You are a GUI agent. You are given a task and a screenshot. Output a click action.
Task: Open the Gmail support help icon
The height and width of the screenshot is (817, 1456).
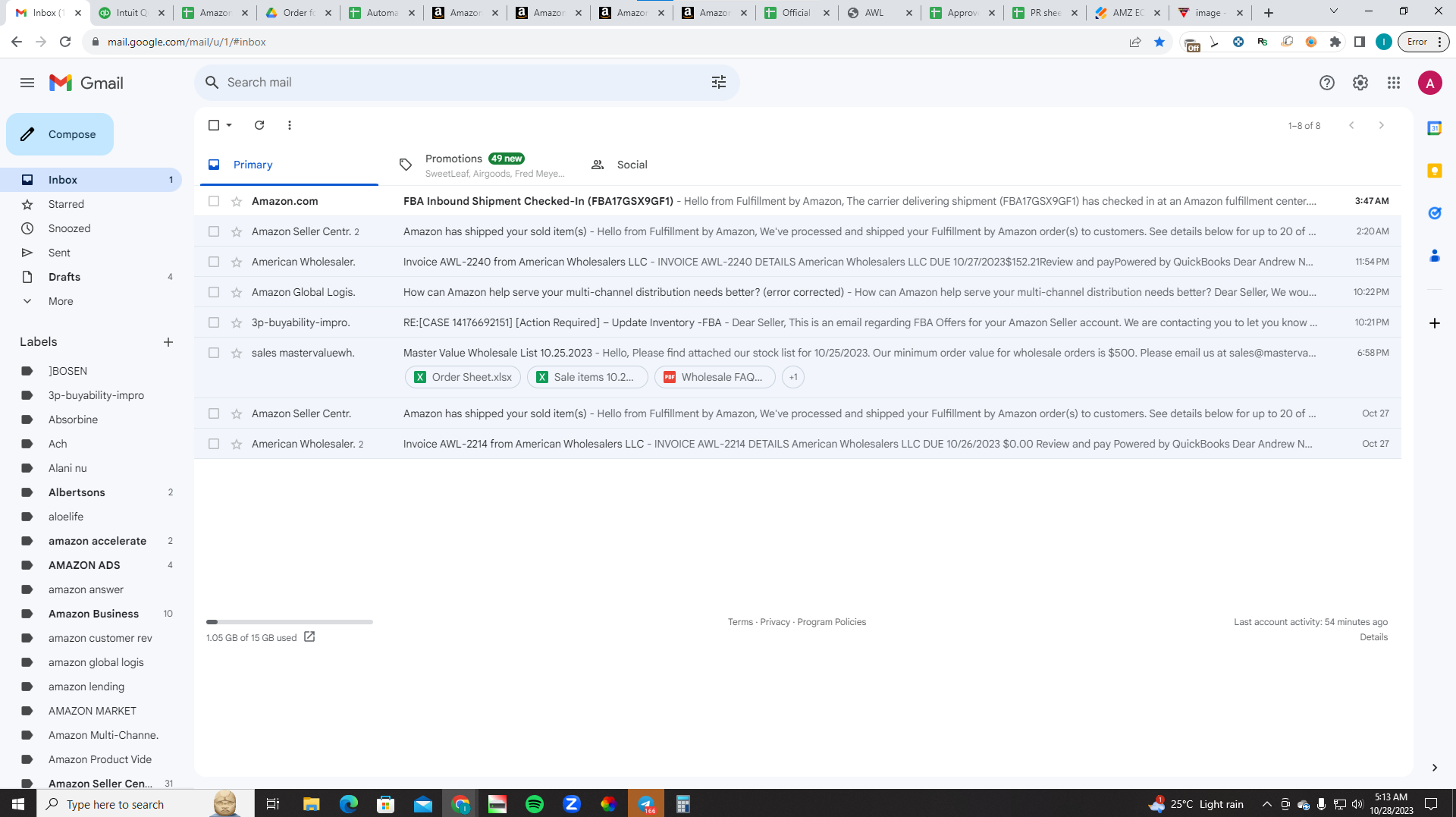[1326, 83]
